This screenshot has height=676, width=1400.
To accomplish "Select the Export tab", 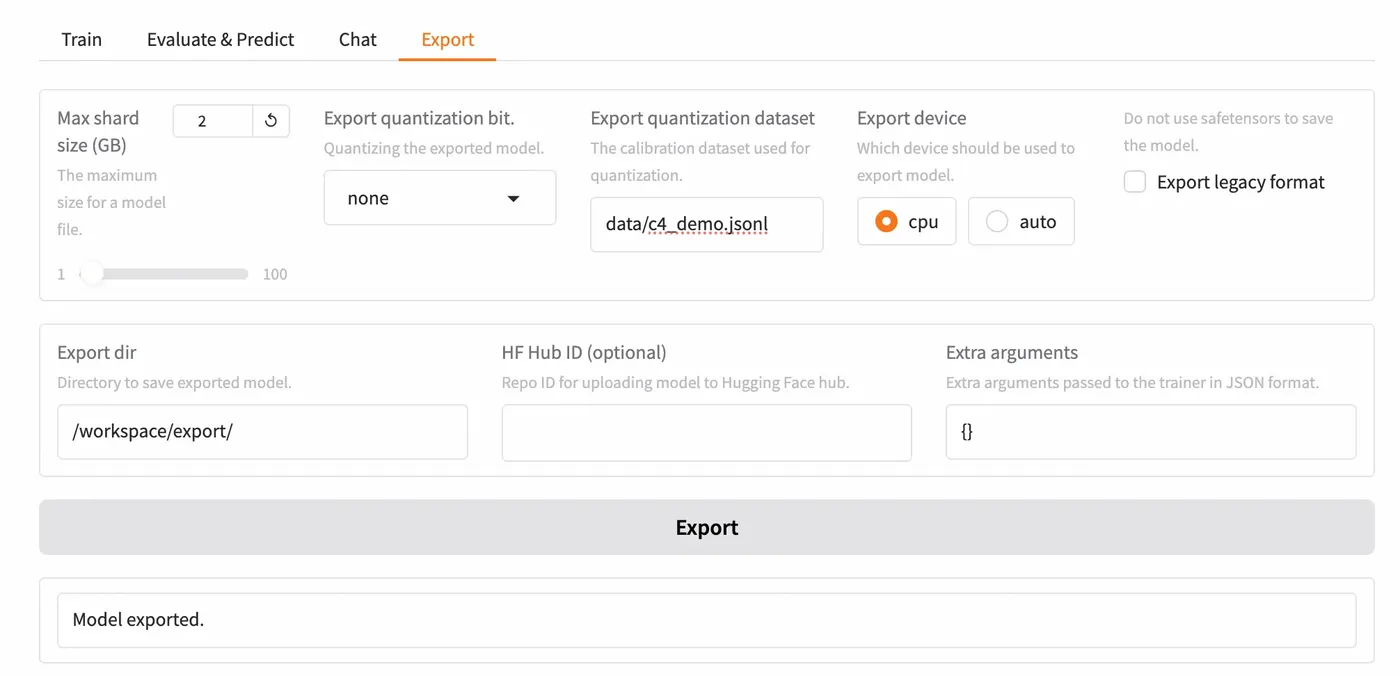I will point(447,40).
